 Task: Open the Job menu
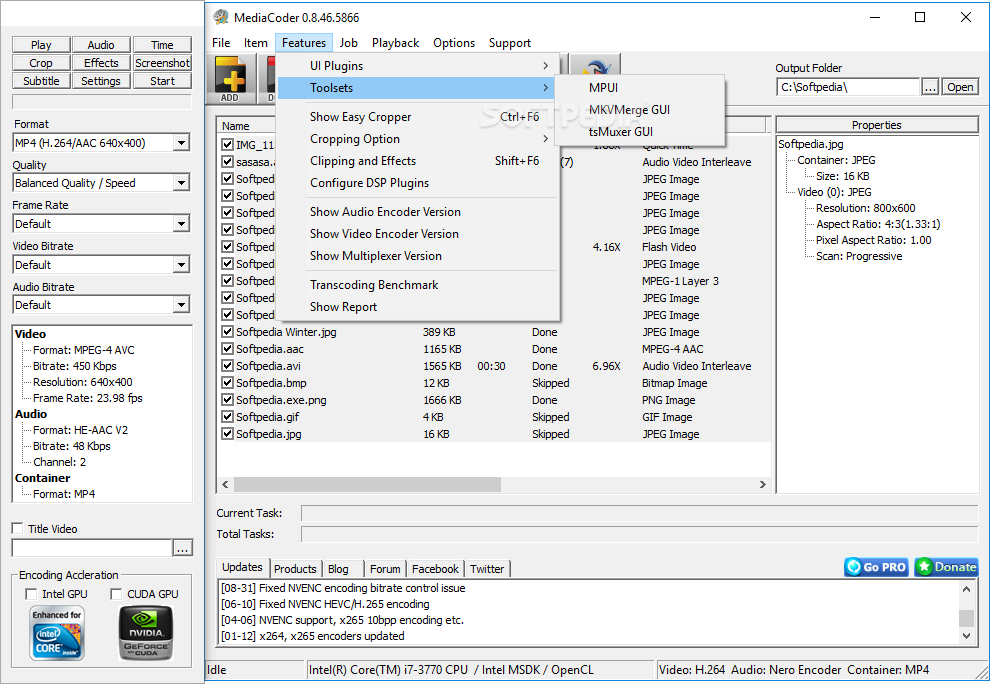click(349, 43)
